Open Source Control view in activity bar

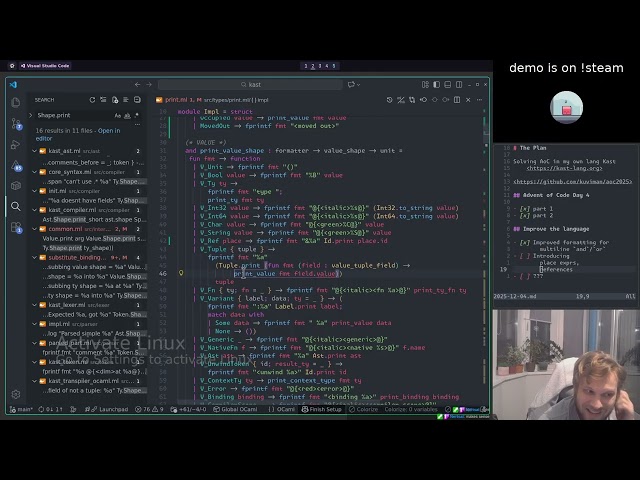[16, 123]
